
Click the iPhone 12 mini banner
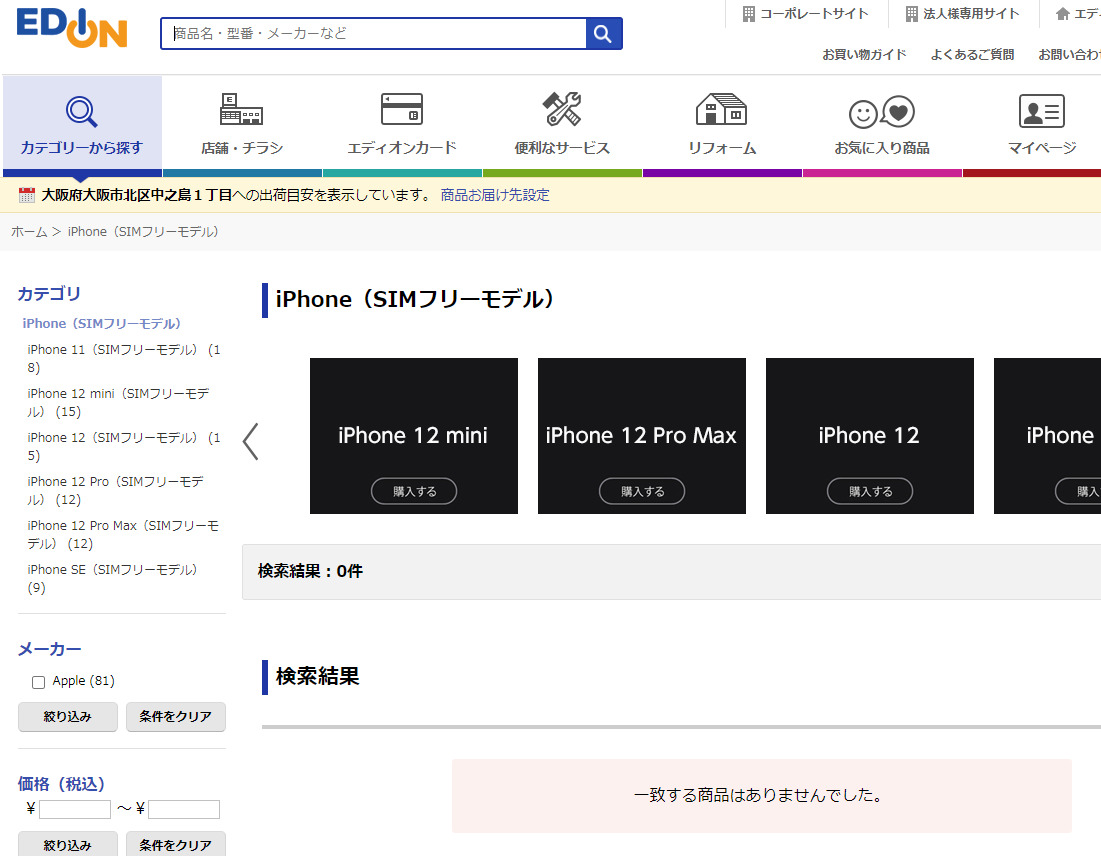point(413,425)
